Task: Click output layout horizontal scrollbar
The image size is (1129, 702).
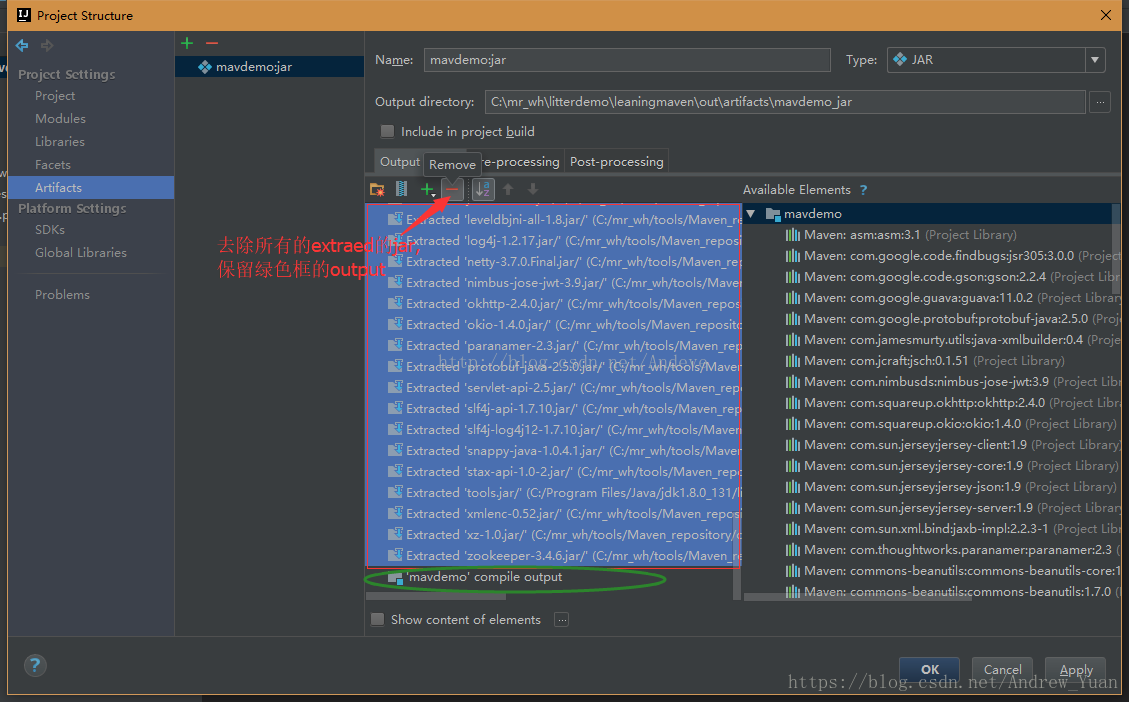Action: coord(436,596)
